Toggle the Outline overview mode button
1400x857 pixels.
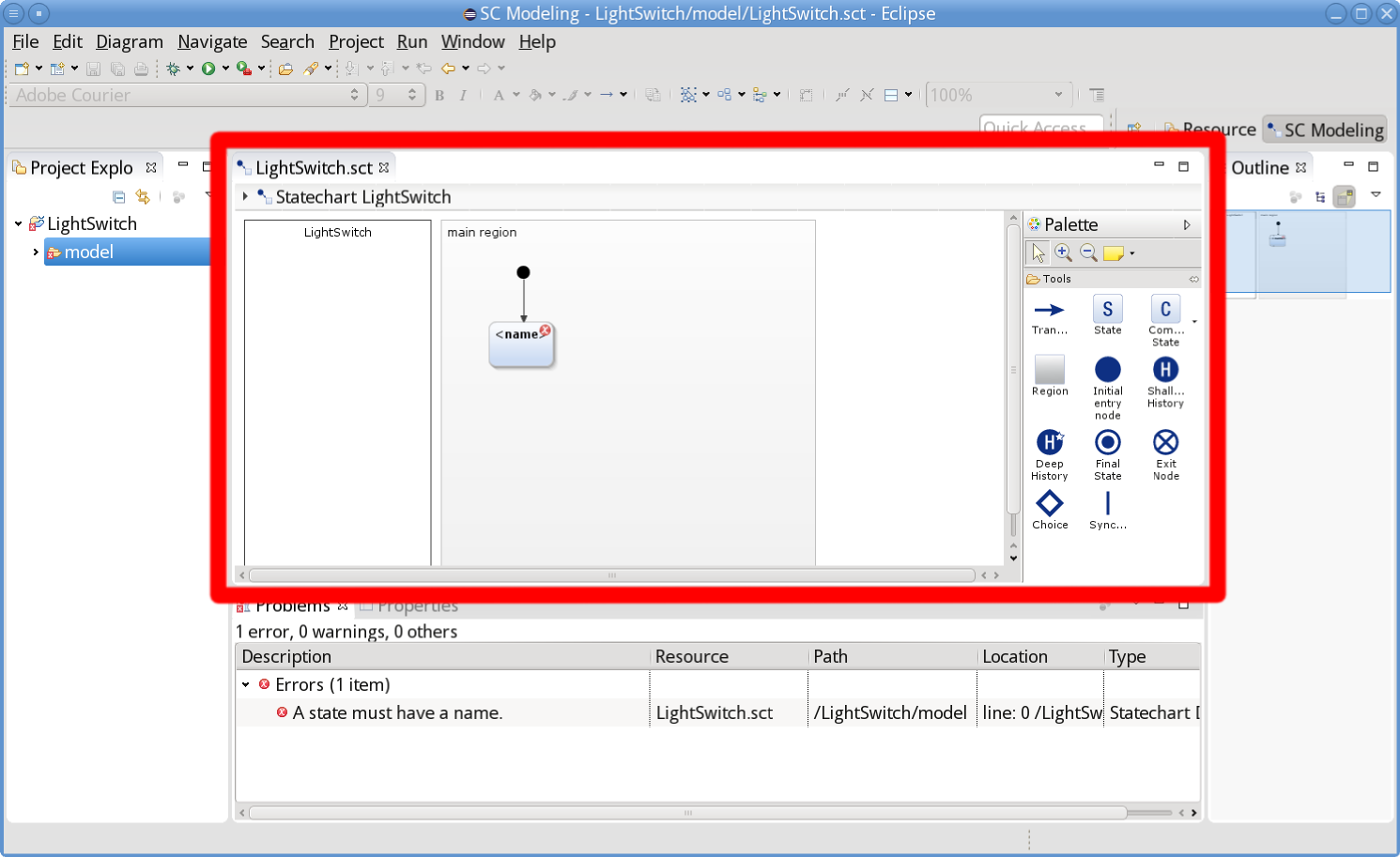coord(1345,197)
